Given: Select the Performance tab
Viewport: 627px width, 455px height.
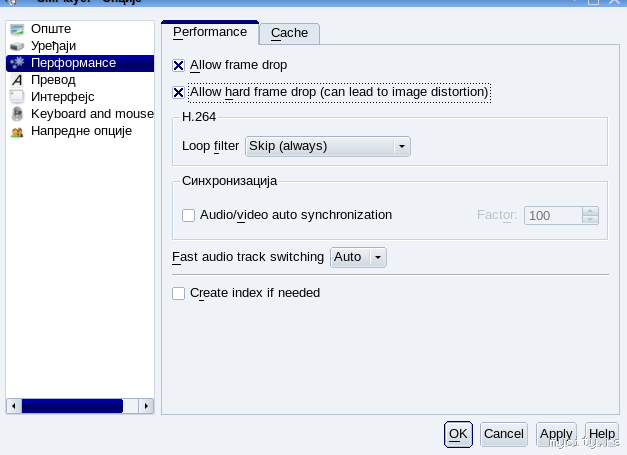Looking at the screenshot, I should 210,32.
